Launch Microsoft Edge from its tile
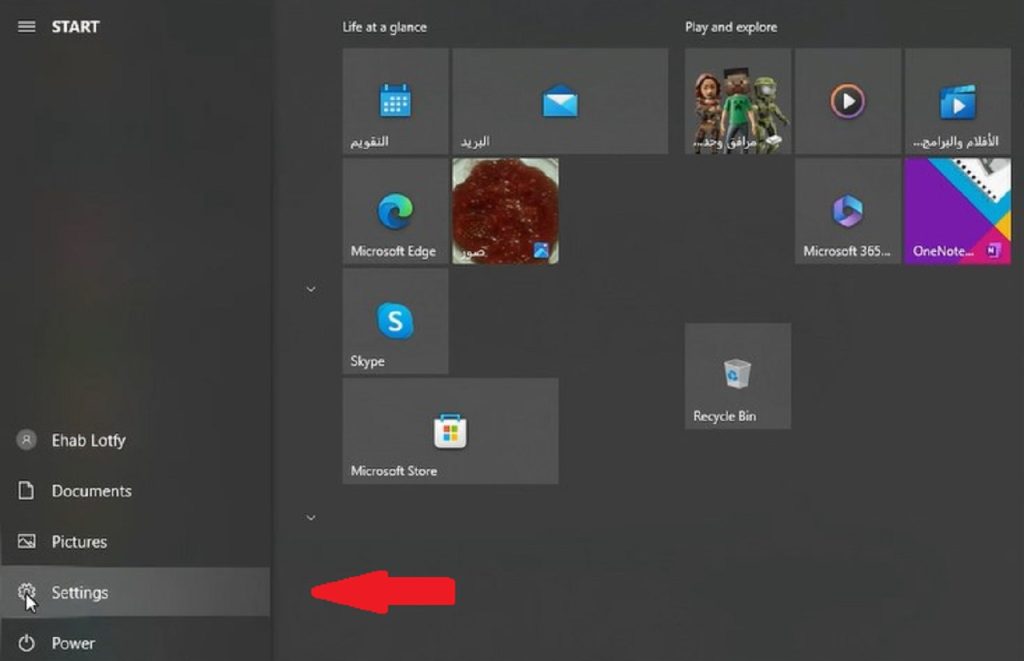The image size is (1024, 661). point(395,211)
